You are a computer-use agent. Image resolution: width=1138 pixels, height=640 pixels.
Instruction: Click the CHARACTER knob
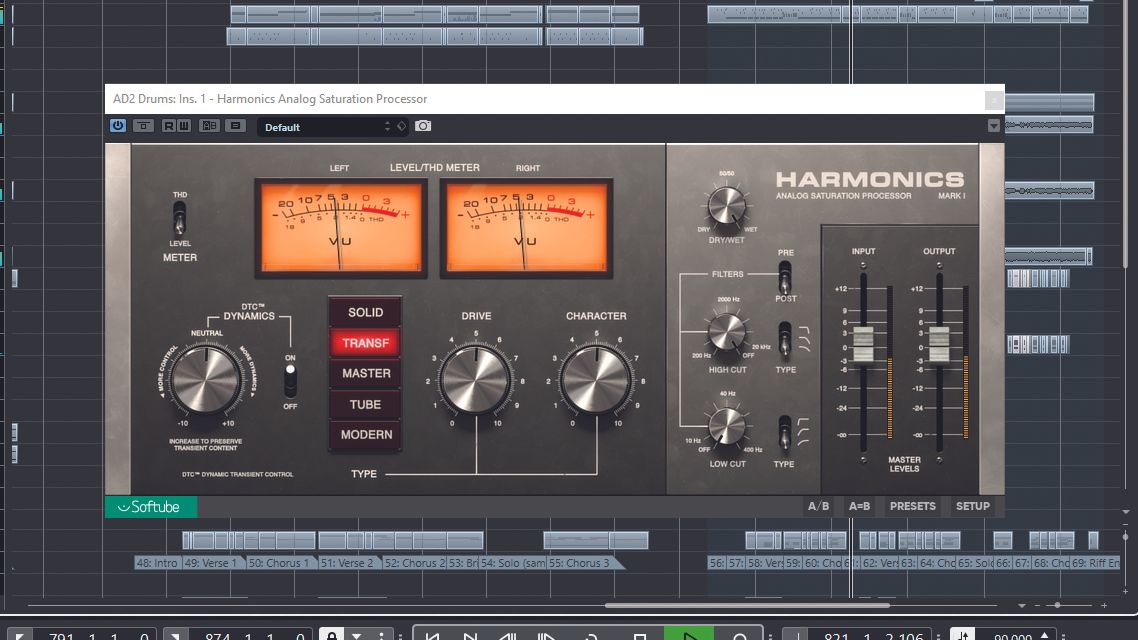596,380
